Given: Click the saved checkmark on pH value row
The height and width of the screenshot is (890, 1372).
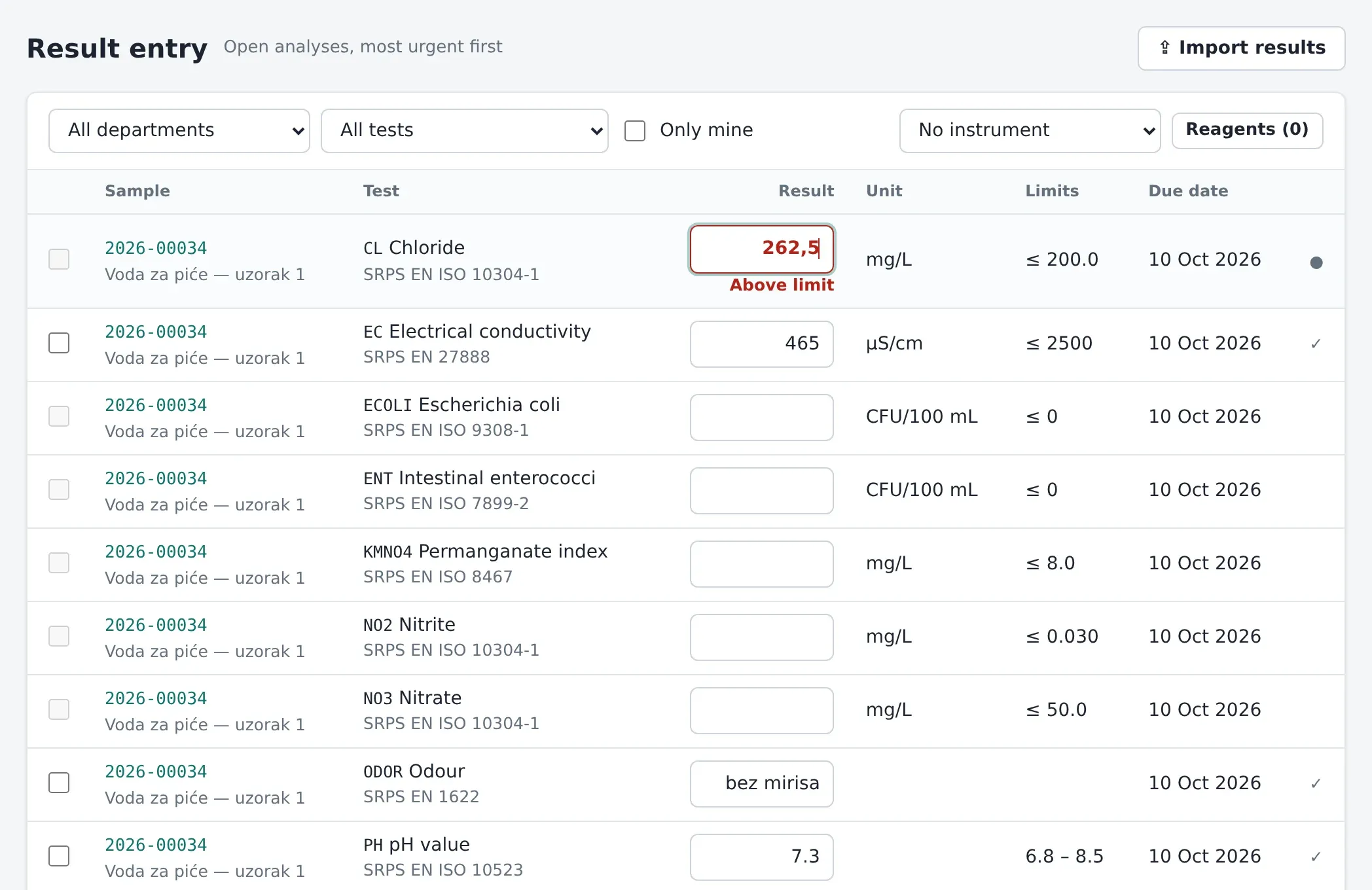Looking at the screenshot, I should point(1316,857).
